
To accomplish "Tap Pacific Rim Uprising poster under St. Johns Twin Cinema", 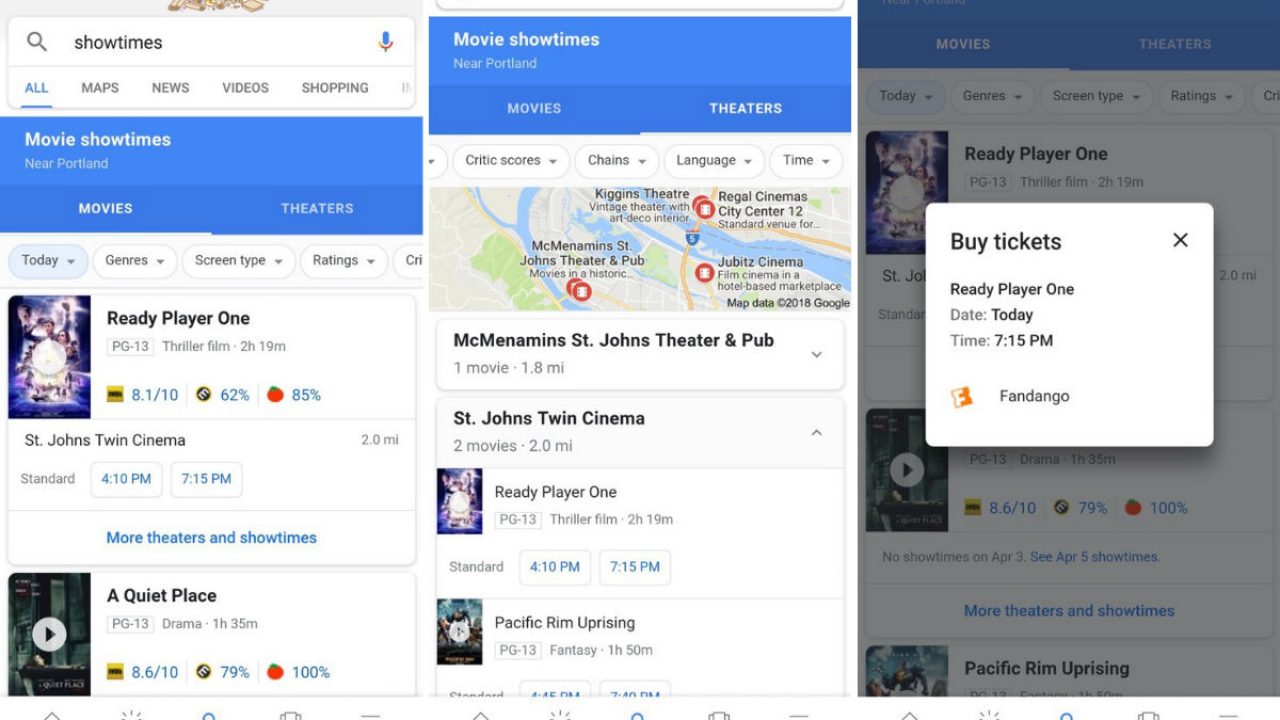I will [459, 632].
